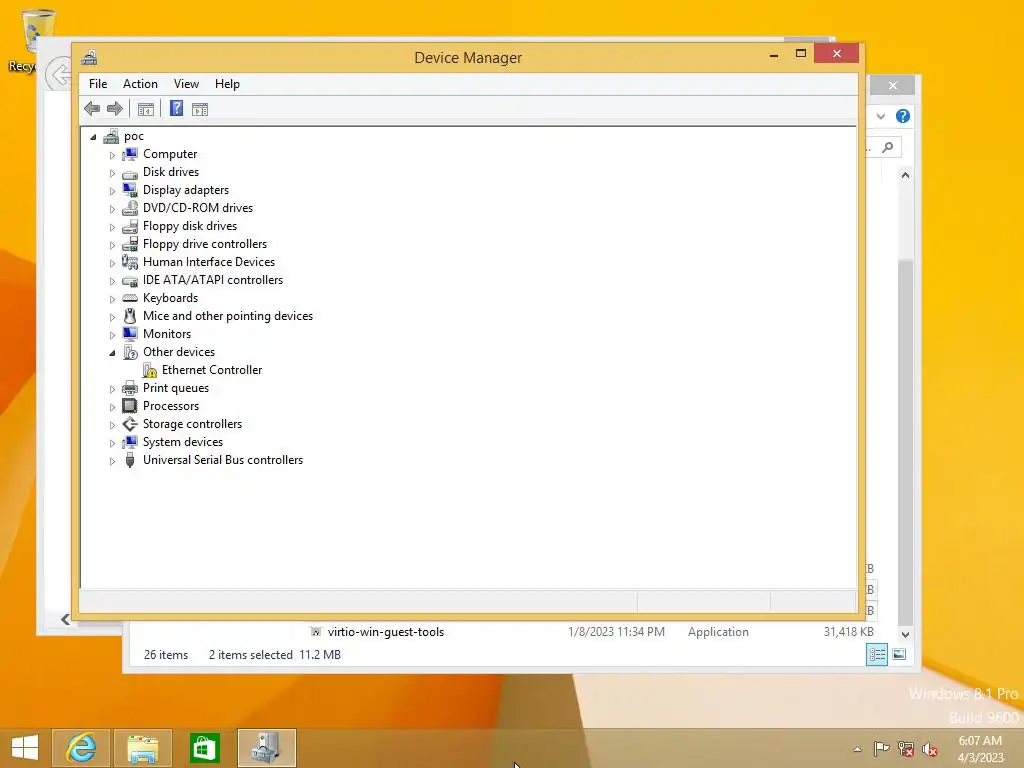Click the network status tray icon
1024x768 pixels.
[x=906, y=748]
